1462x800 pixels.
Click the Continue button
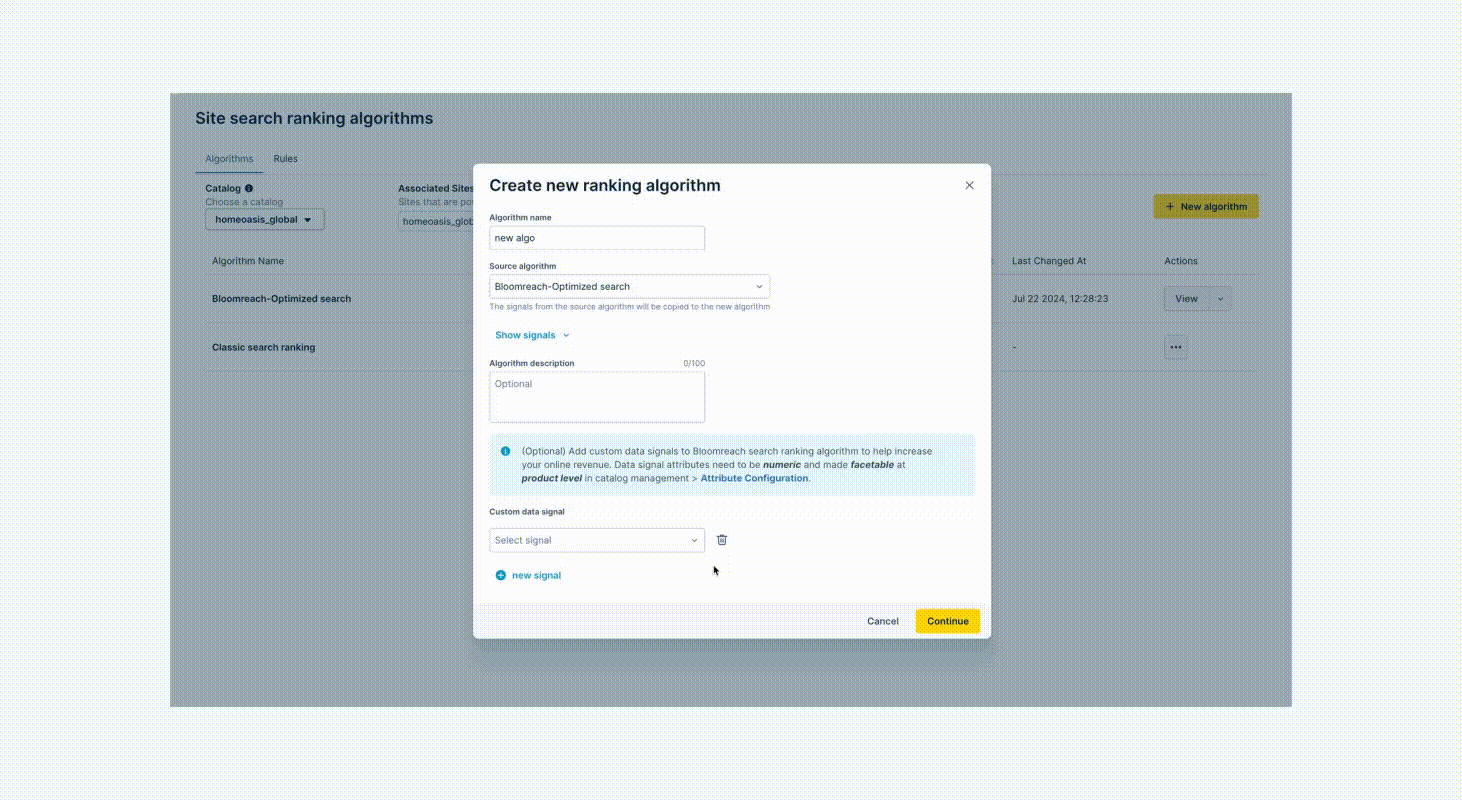pyautogui.click(x=948, y=621)
